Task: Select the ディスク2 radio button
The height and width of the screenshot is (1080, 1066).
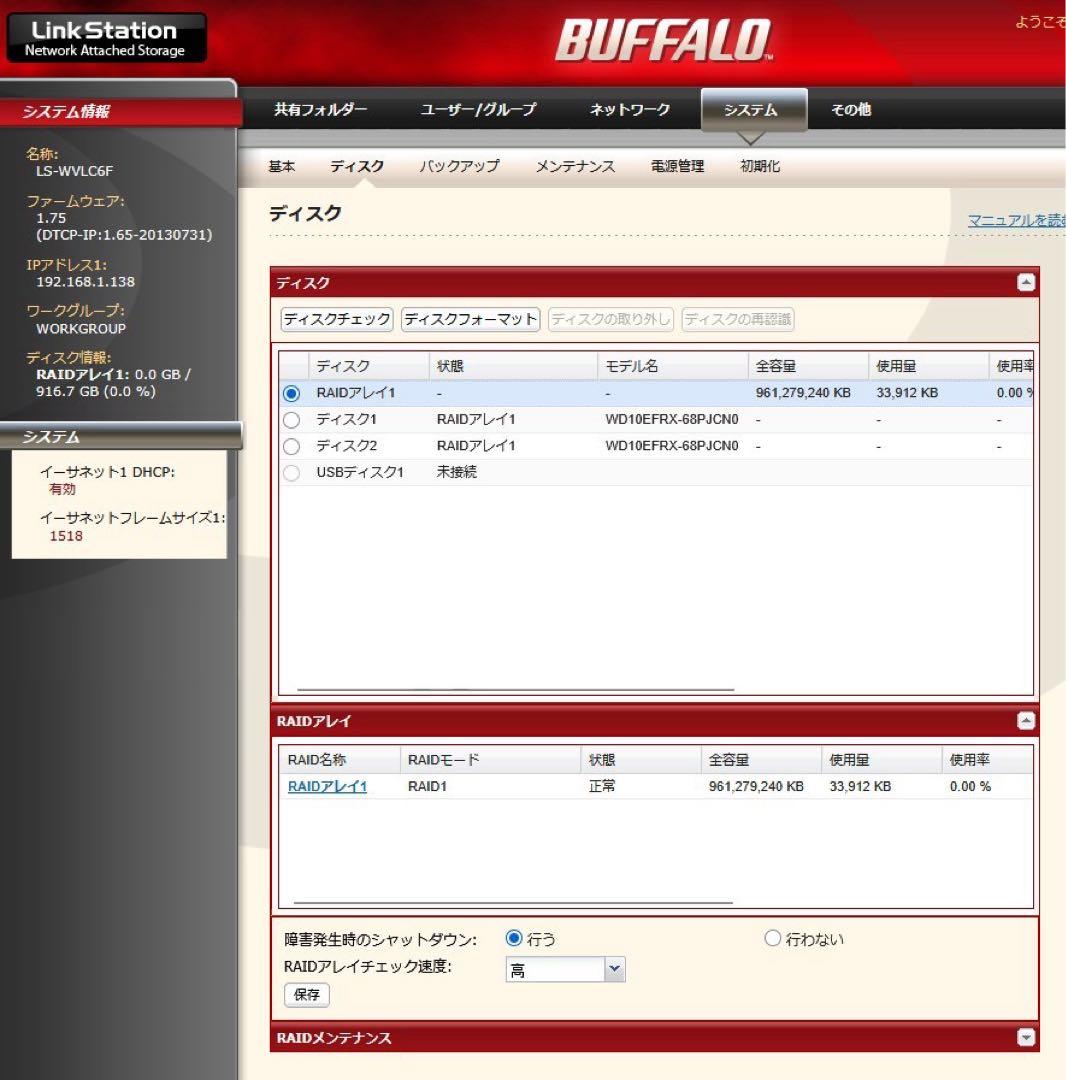Action: click(291, 445)
